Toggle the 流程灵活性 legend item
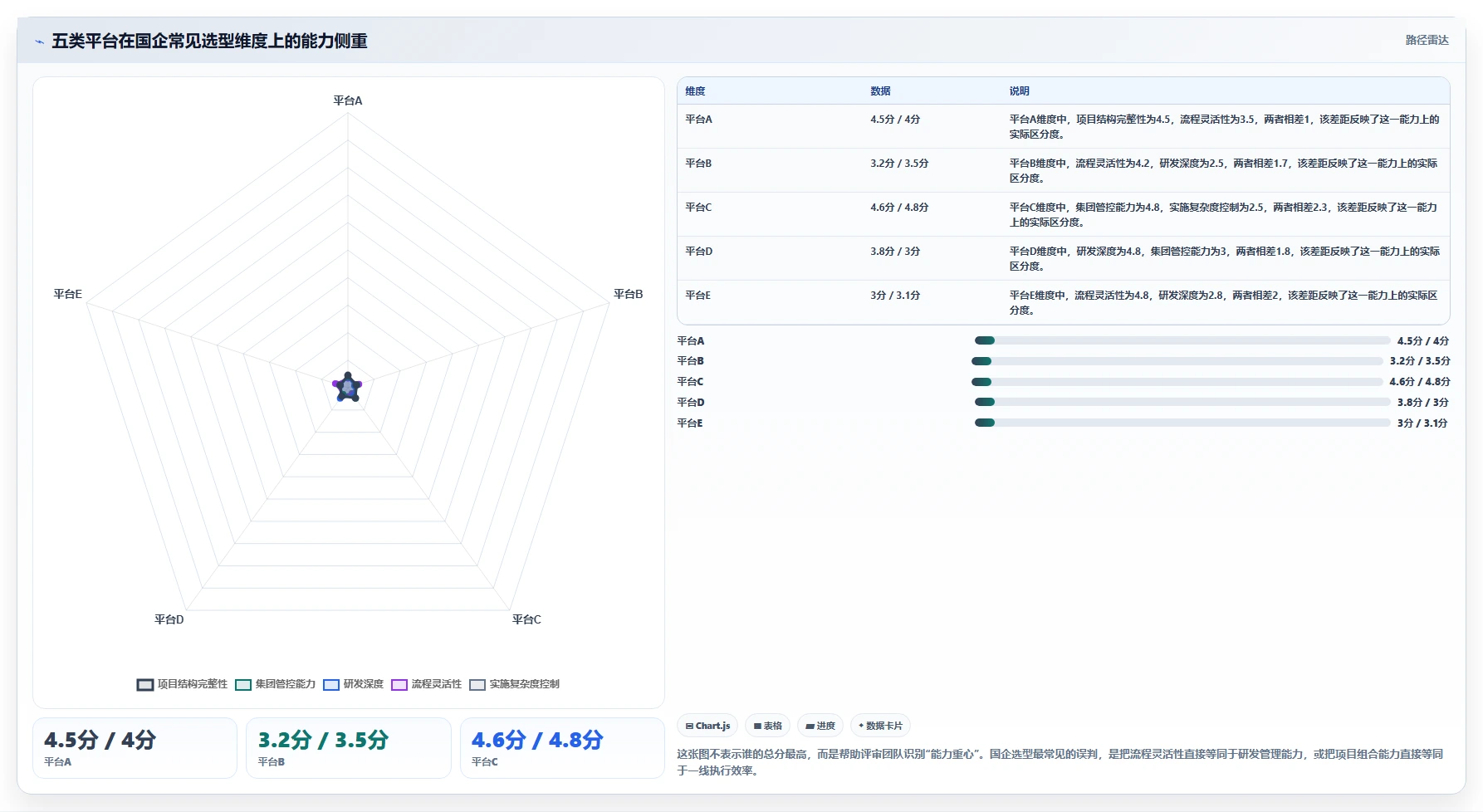 [427, 684]
